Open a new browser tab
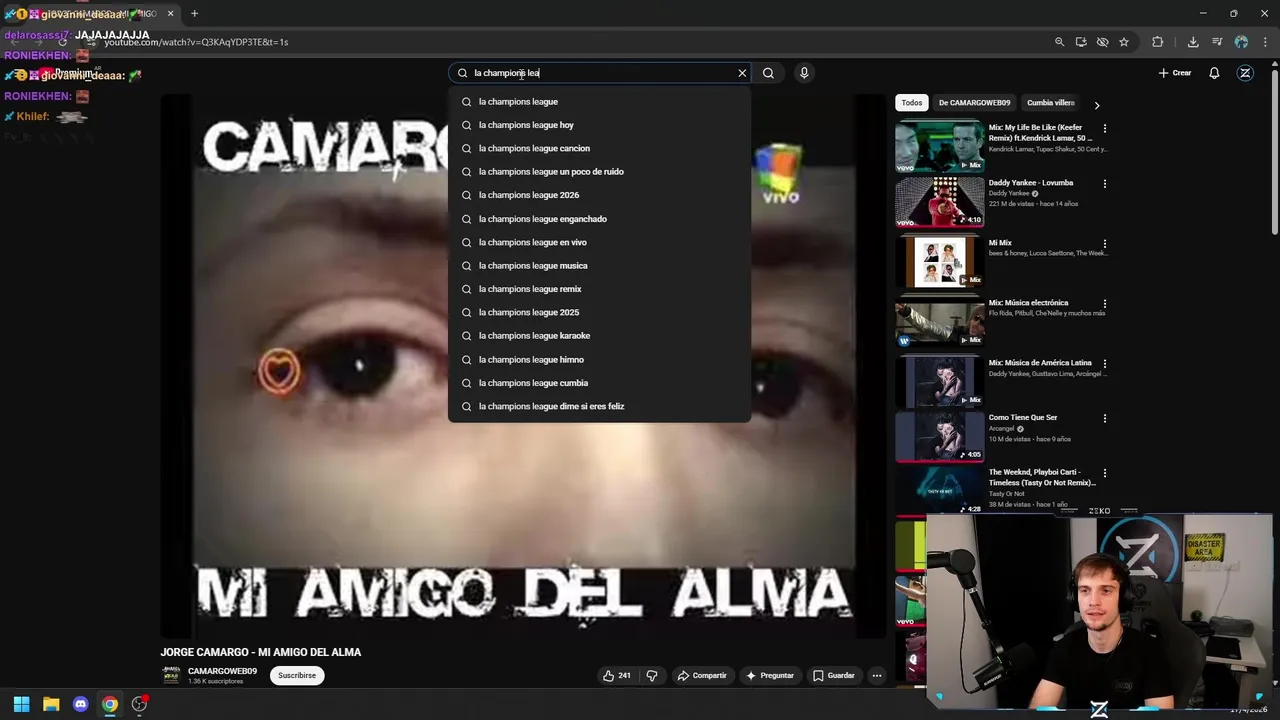The width and height of the screenshot is (1280, 720). pyautogui.click(x=194, y=14)
